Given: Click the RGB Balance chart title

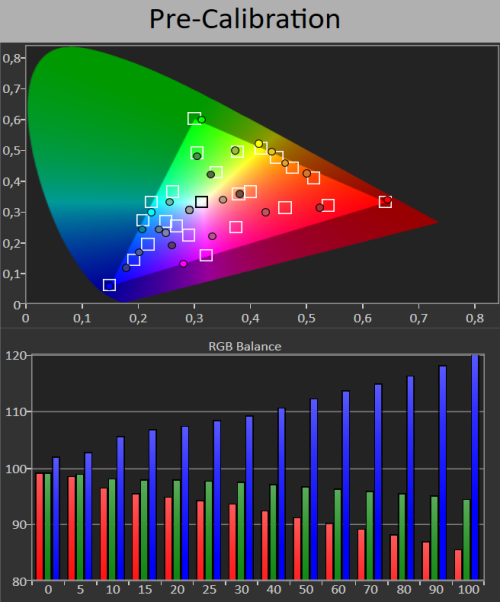Looking at the screenshot, I should [245, 346].
